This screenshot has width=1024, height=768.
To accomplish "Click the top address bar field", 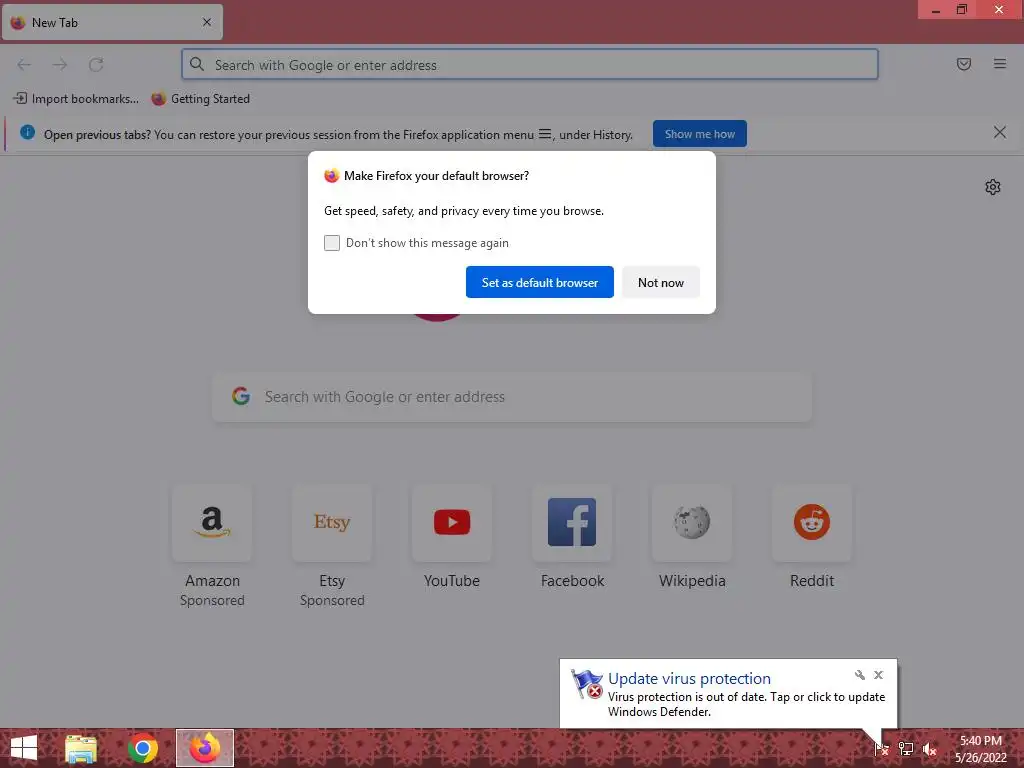I will pyautogui.click(x=530, y=65).
